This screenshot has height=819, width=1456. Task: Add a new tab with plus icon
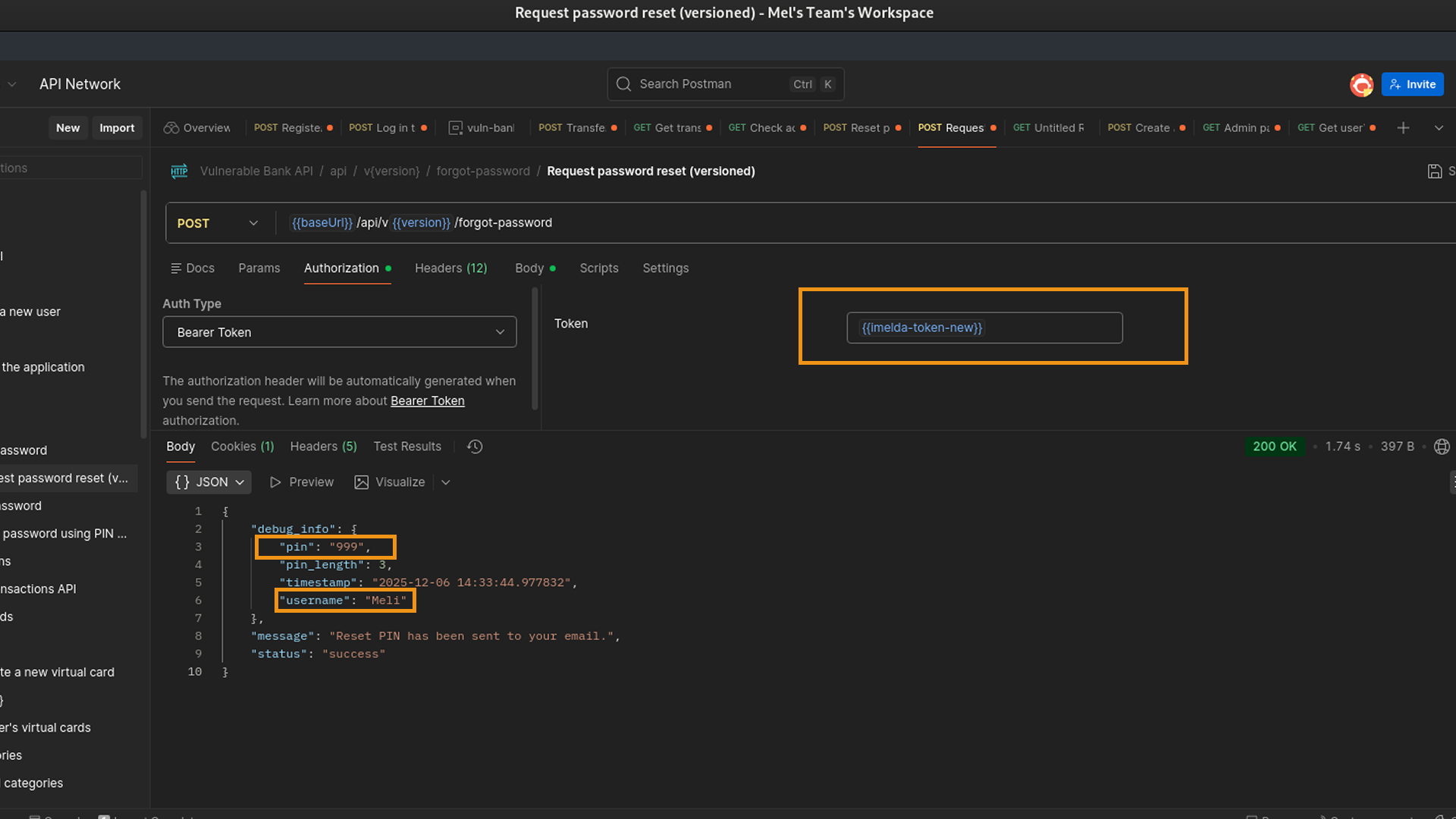point(1403,128)
